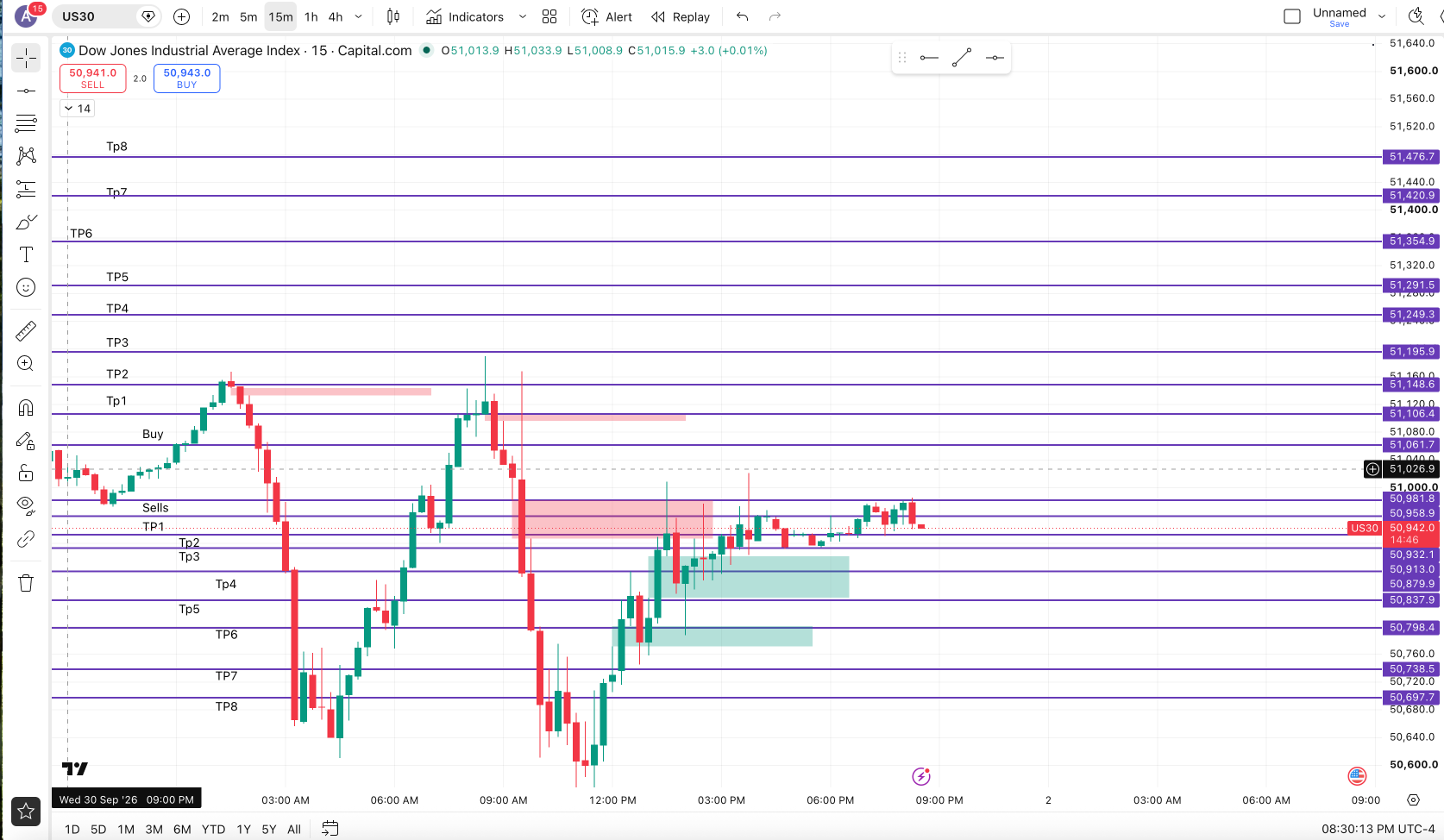The width and height of the screenshot is (1444, 840).
Task: Undo the last chart action
Action: [742, 16]
